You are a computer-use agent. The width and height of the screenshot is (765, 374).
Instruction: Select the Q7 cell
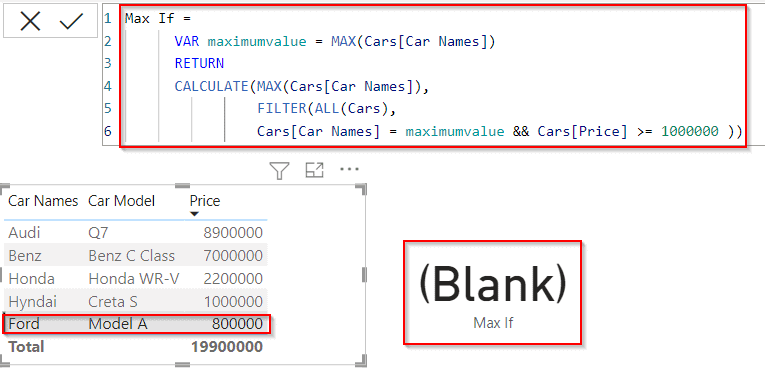(99, 233)
